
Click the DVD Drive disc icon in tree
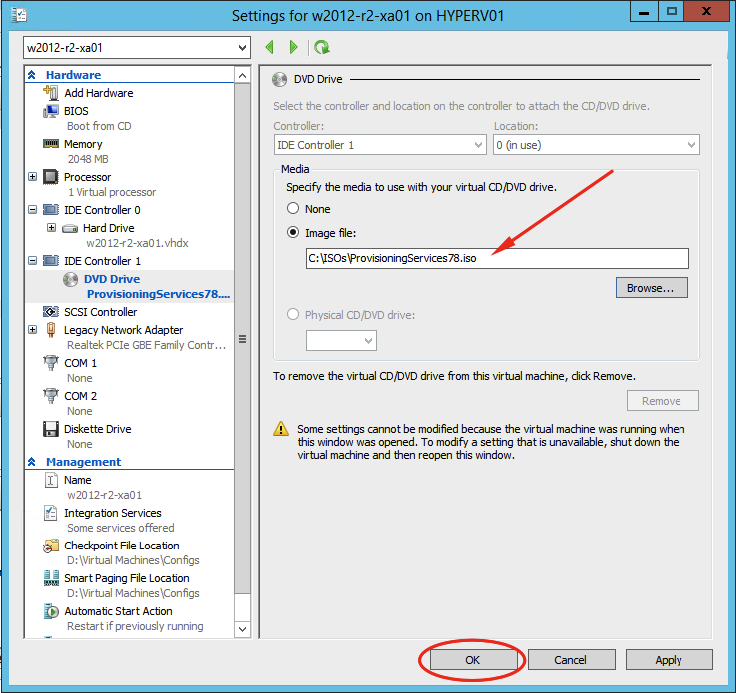[x=70, y=279]
